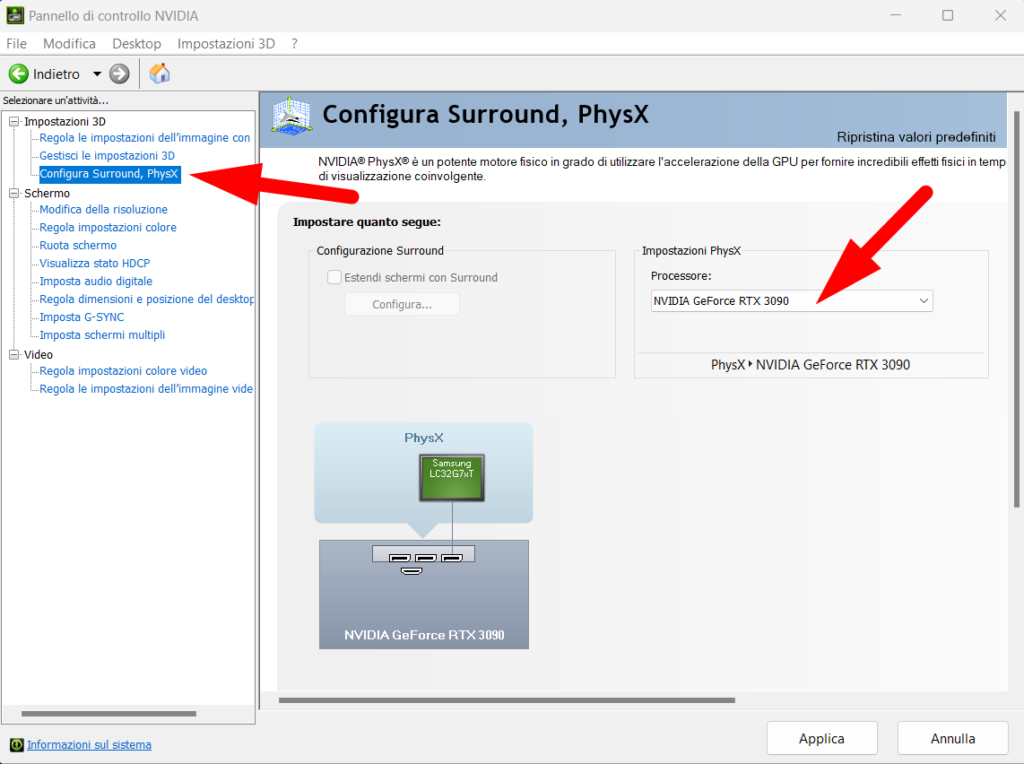1024x764 pixels.
Task: Select Imposta schermi multipli
Action: pyautogui.click(x=102, y=335)
